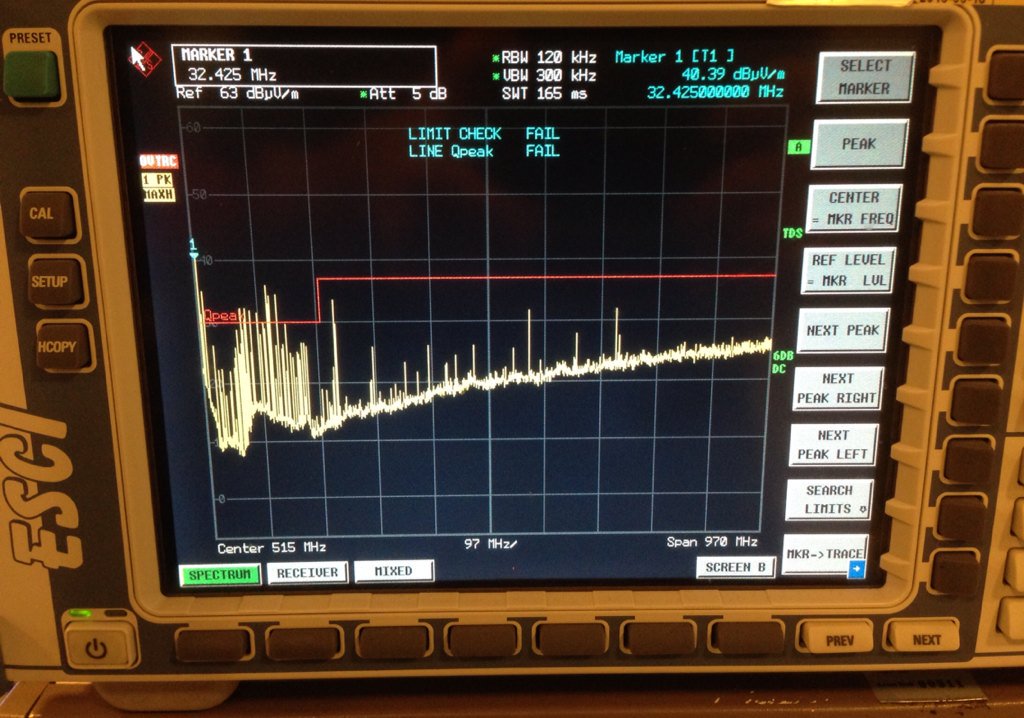Select NEXT PEAK LEFT softkey
This screenshot has width=1024, height=718.
point(833,444)
